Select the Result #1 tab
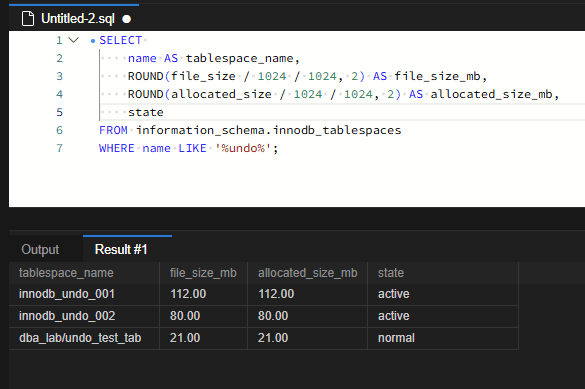The height and width of the screenshot is (389, 585). click(121, 249)
